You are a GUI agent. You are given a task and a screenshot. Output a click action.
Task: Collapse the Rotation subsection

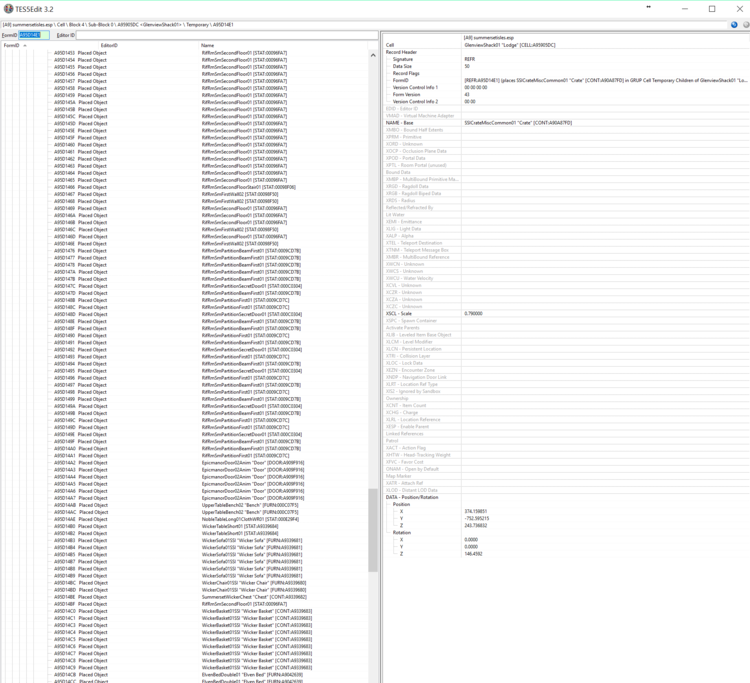tap(401, 532)
